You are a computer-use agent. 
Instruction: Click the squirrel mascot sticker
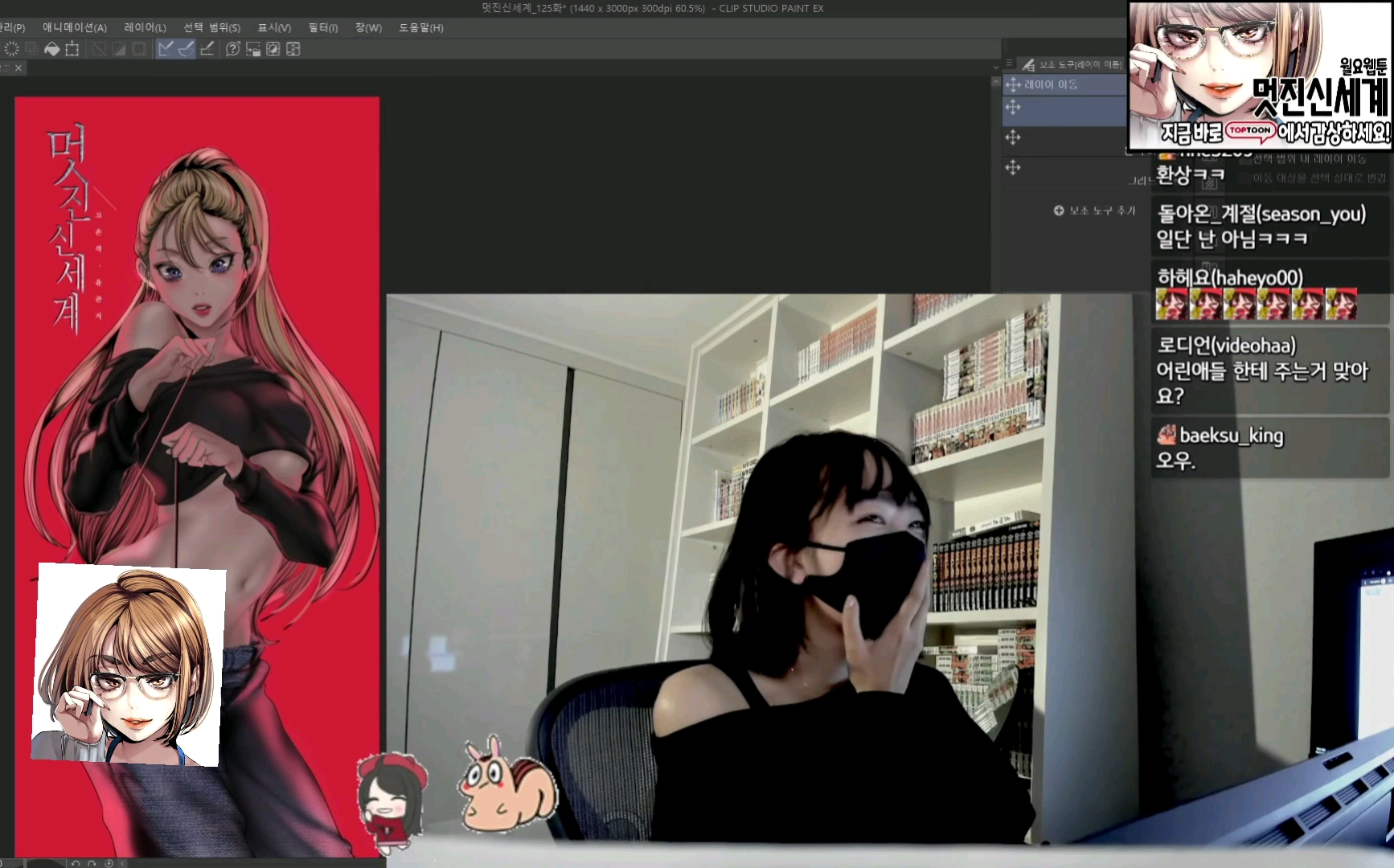click(x=507, y=785)
